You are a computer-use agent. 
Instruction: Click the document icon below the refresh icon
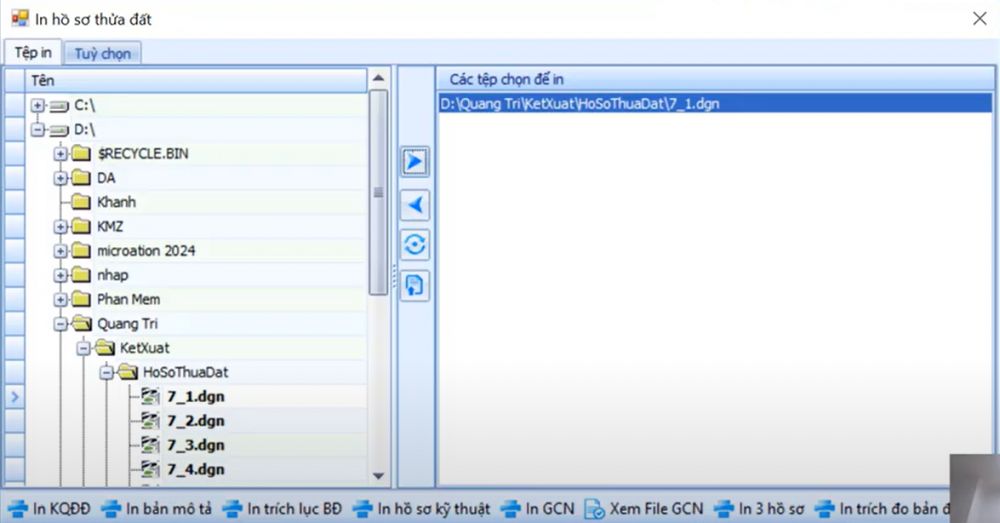(415, 285)
